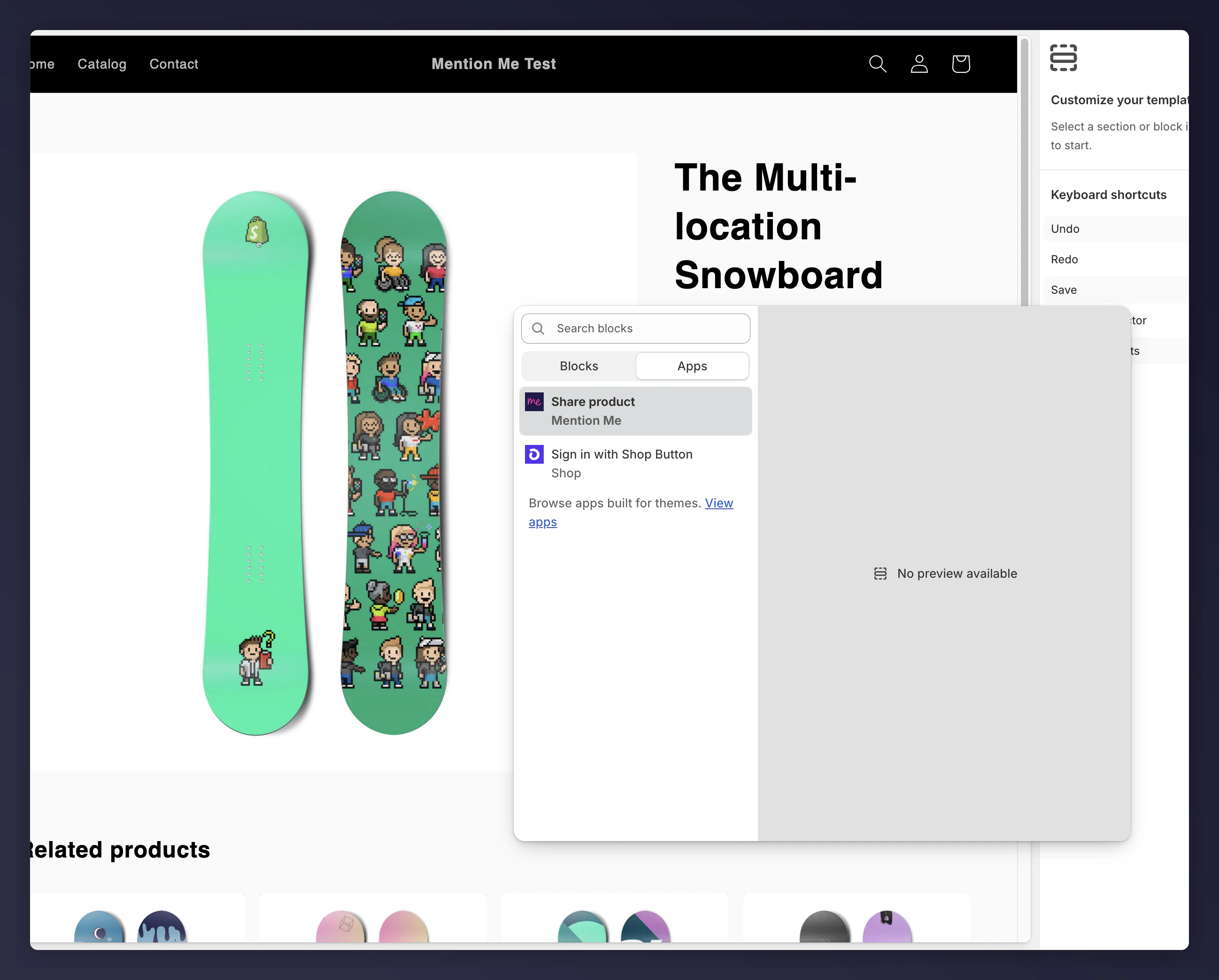Add the Share product Mention Me block
Viewport: 1219px width, 980px height.
click(x=635, y=411)
